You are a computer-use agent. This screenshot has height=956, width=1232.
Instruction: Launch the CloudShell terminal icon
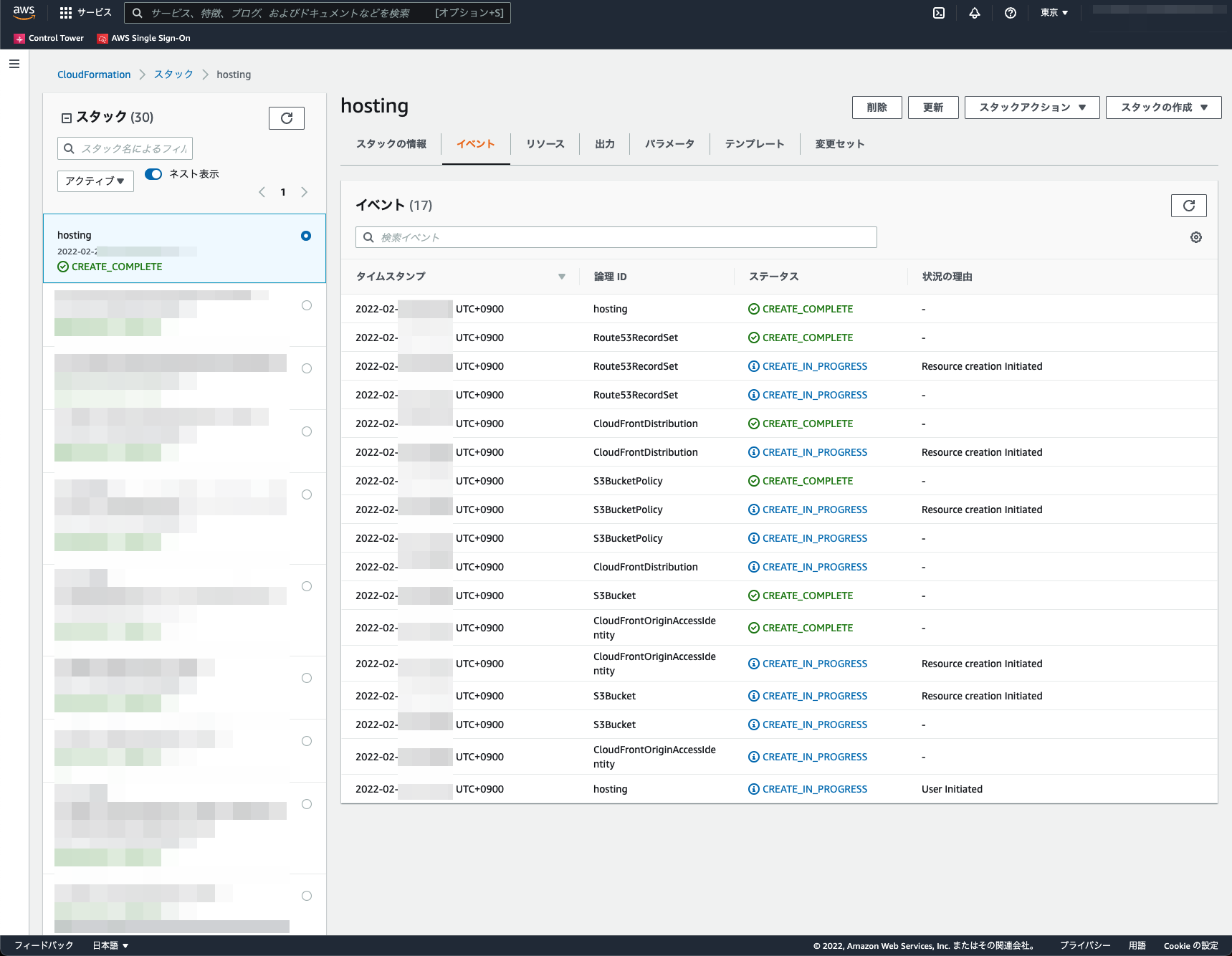pyautogui.click(x=939, y=13)
